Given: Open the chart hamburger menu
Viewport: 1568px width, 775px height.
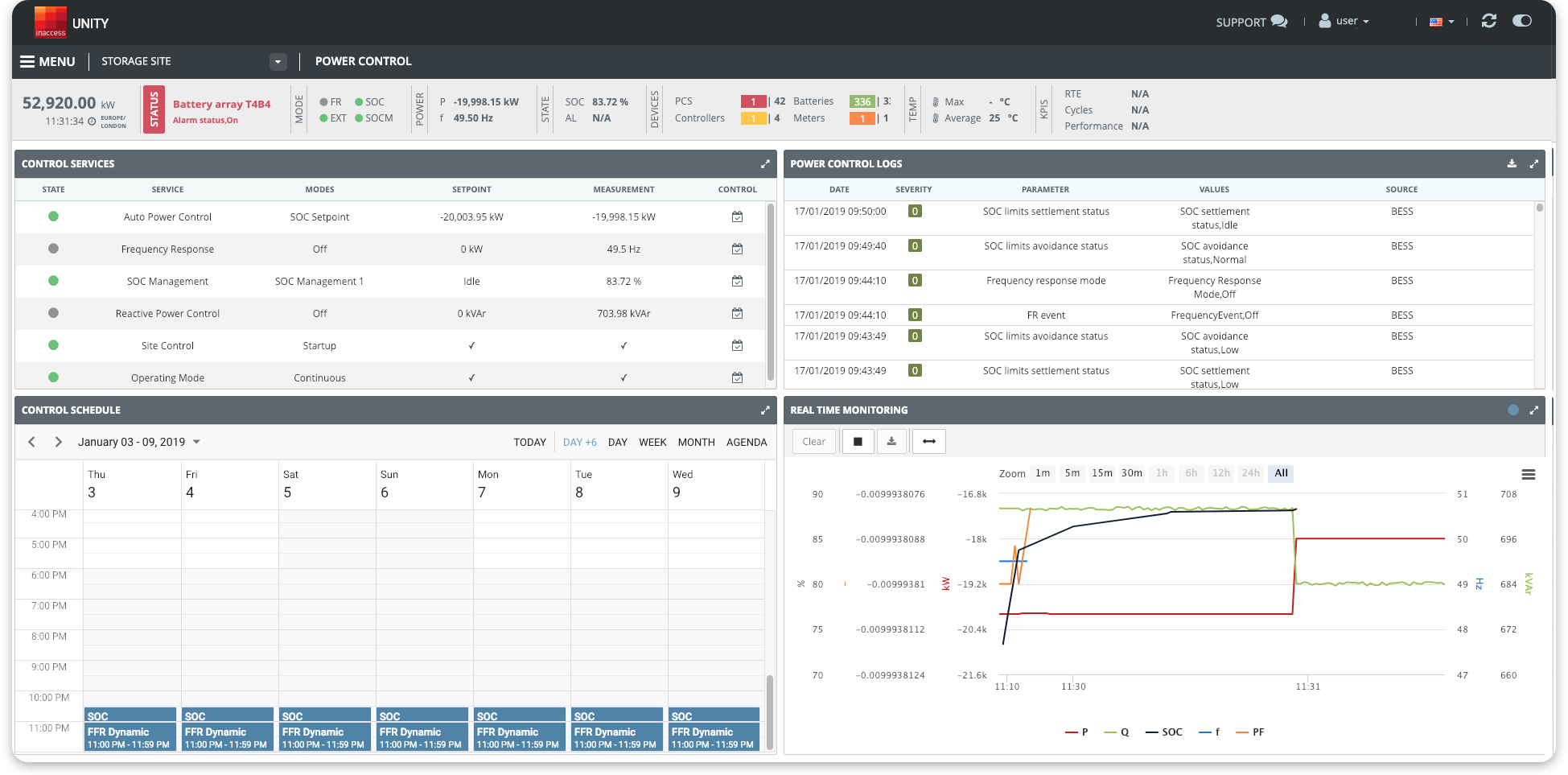Looking at the screenshot, I should coord(1529,475).
